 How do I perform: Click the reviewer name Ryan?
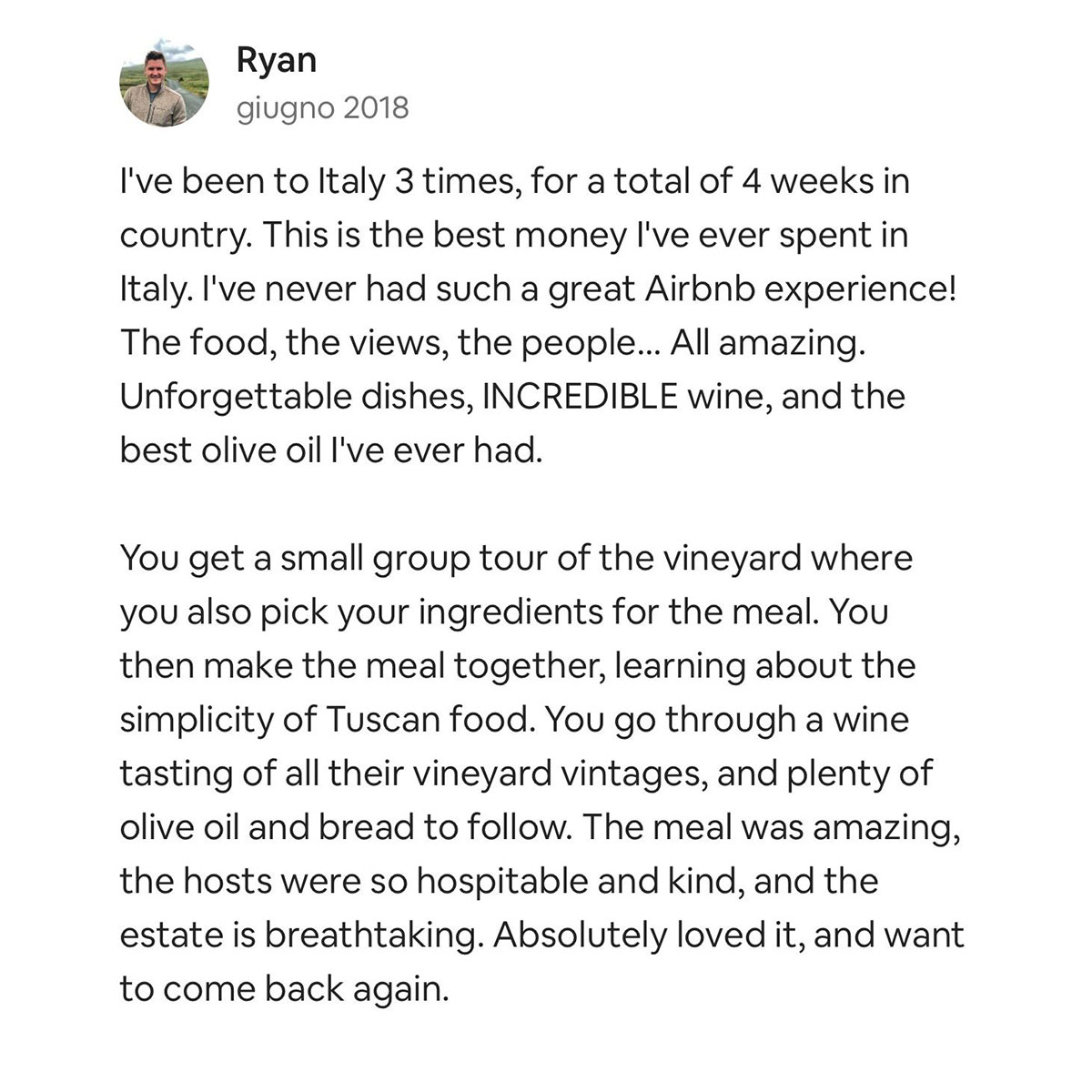coord(277,60)
